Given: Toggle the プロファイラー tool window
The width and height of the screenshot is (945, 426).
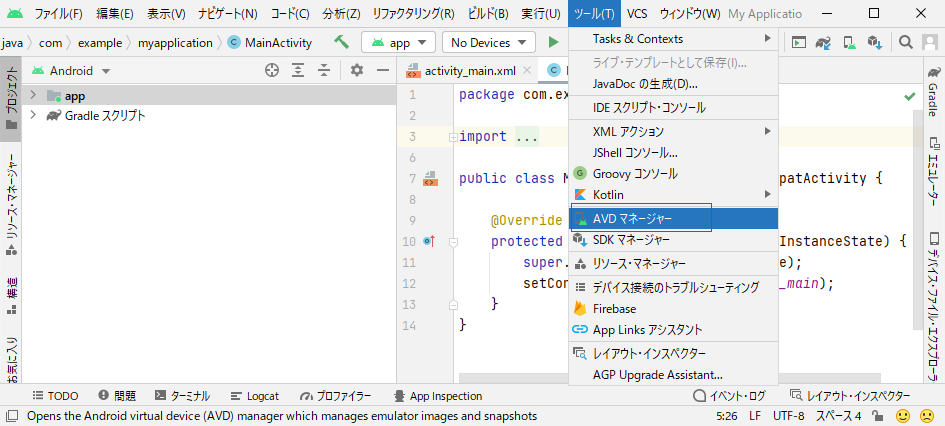Looking at the screenshot, I should (x=335, y=396).
